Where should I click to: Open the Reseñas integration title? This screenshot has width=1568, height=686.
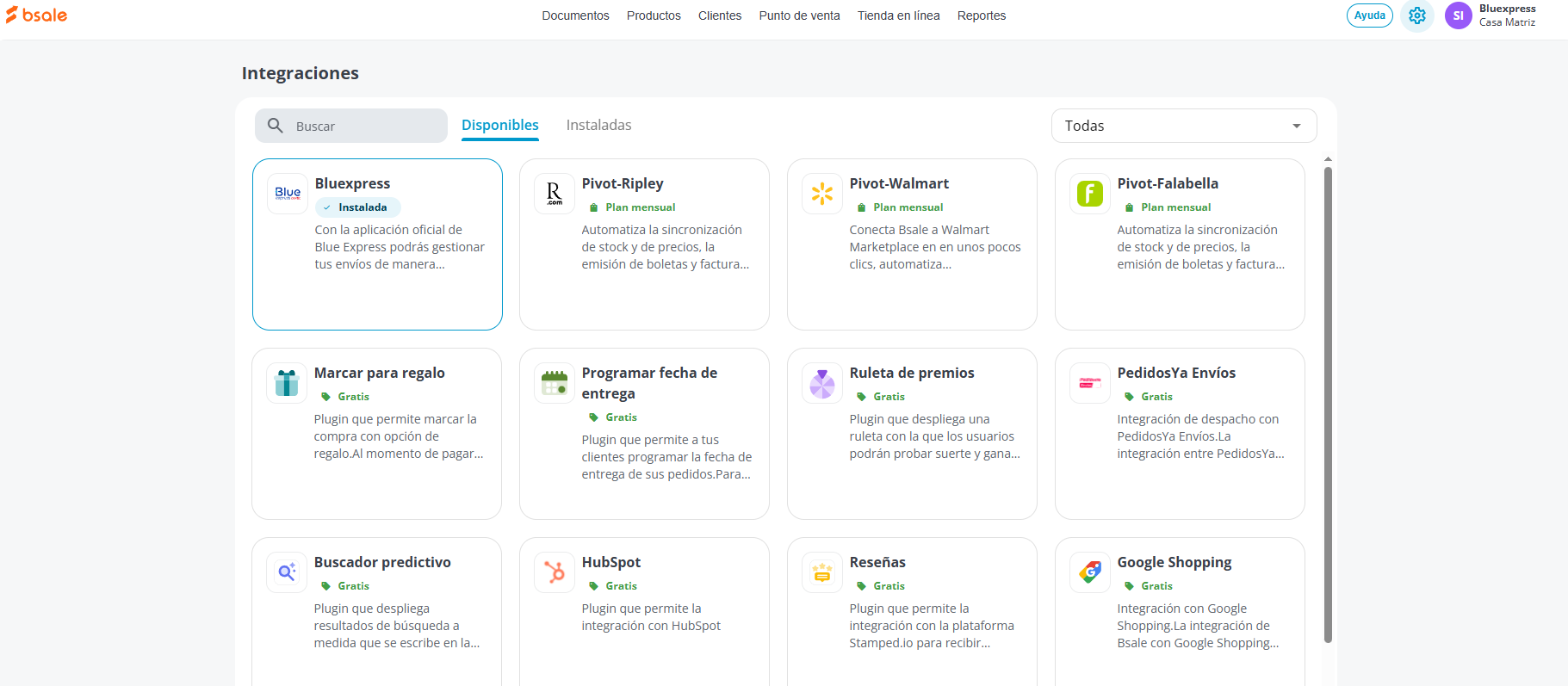[x=877, y=562]
